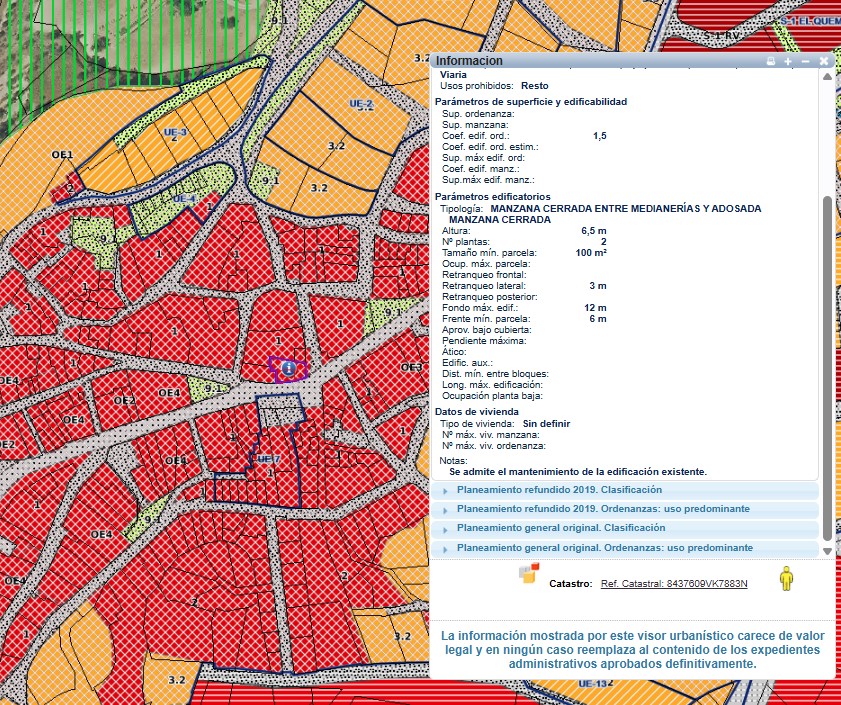841x705 pixels.
Task: Click the OE3 label on the map
Action: pyautogui.click(x=411, y=367)
